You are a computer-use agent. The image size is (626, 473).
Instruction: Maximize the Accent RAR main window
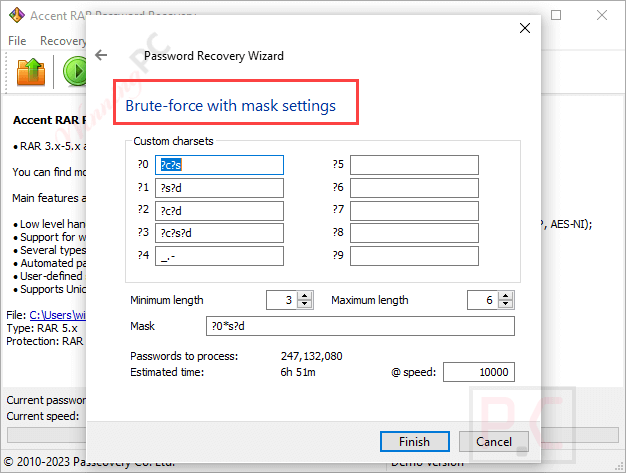click(556, 15)
